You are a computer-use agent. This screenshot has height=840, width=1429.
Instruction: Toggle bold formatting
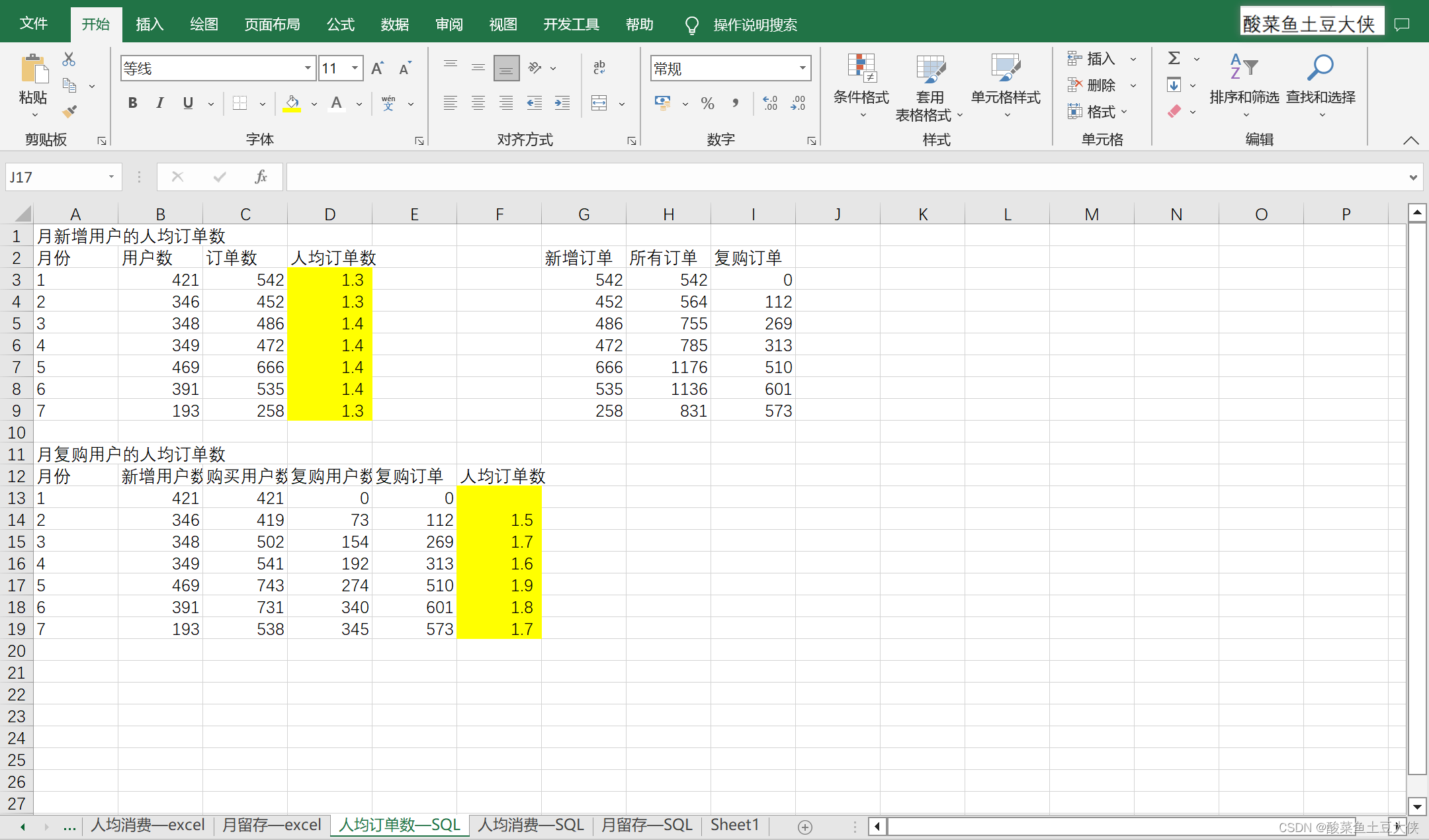132,103
